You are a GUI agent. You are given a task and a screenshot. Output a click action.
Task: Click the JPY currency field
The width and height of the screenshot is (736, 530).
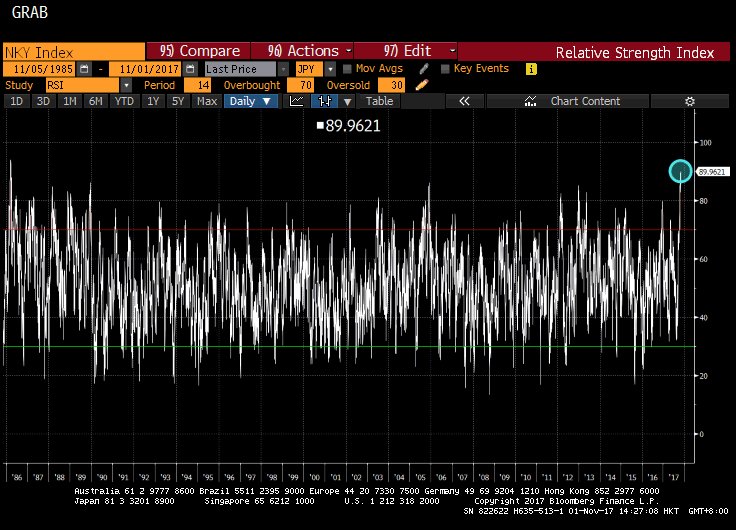pos(310,69)
